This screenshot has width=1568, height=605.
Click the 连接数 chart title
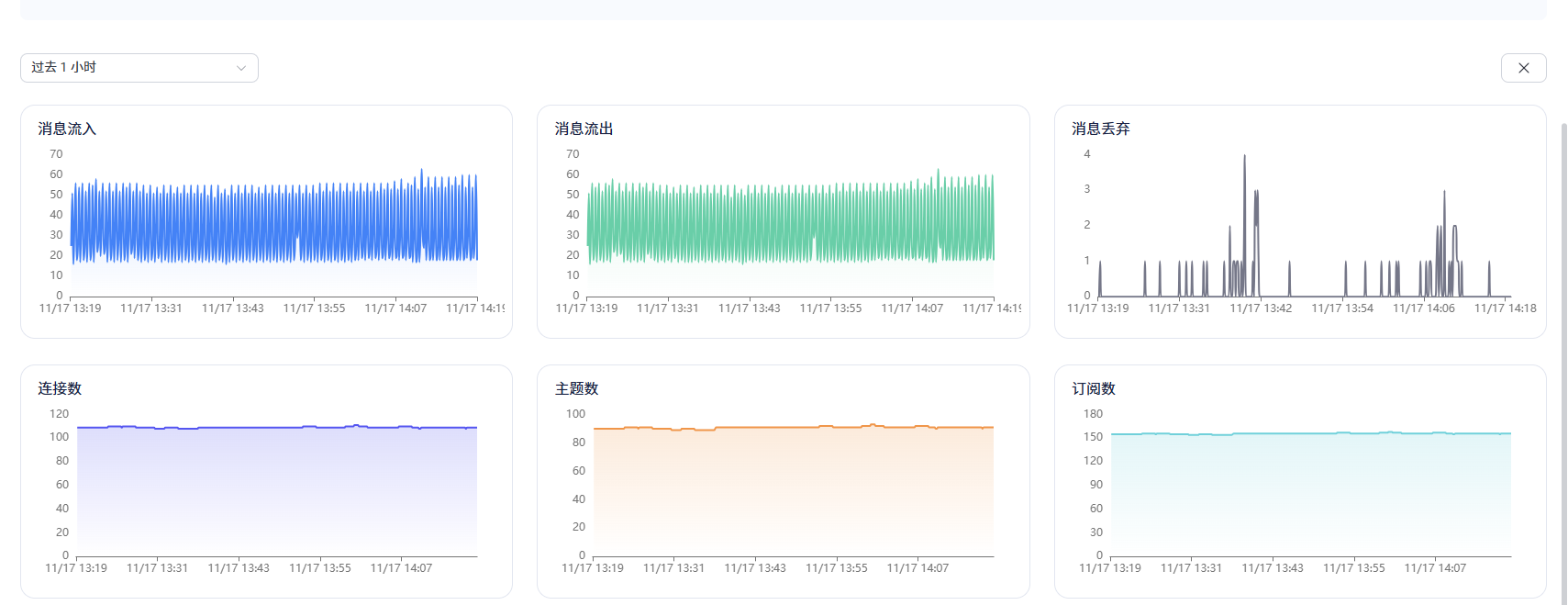(x=60, y=389)
